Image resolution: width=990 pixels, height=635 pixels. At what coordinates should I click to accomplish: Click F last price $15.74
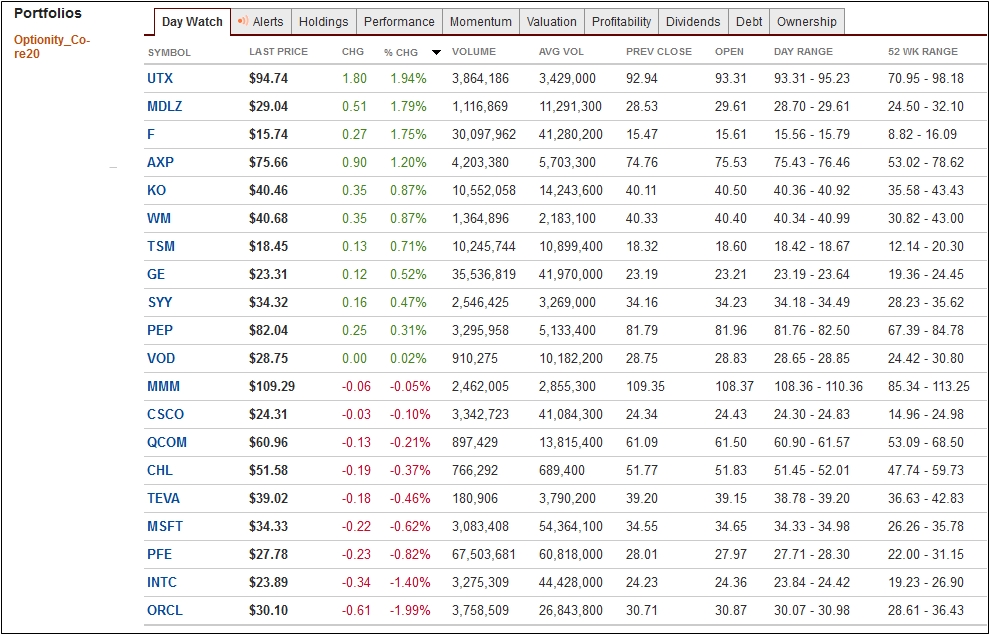(268, 134)
